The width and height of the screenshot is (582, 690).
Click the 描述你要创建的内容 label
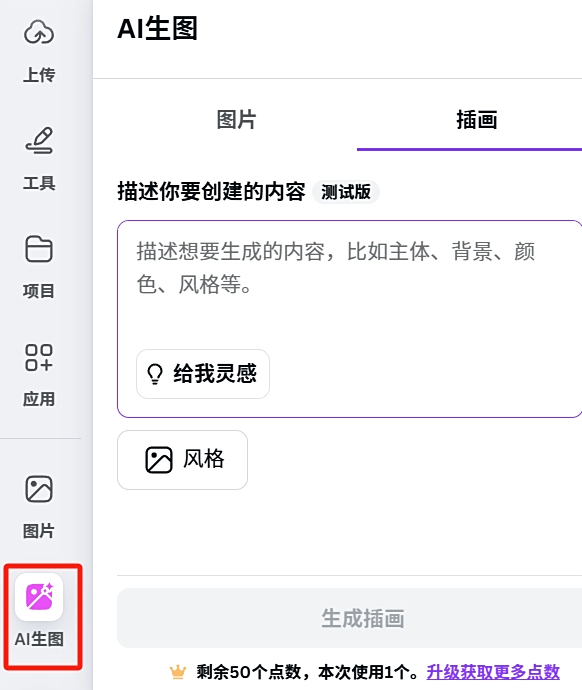click(x=211, y=192)
